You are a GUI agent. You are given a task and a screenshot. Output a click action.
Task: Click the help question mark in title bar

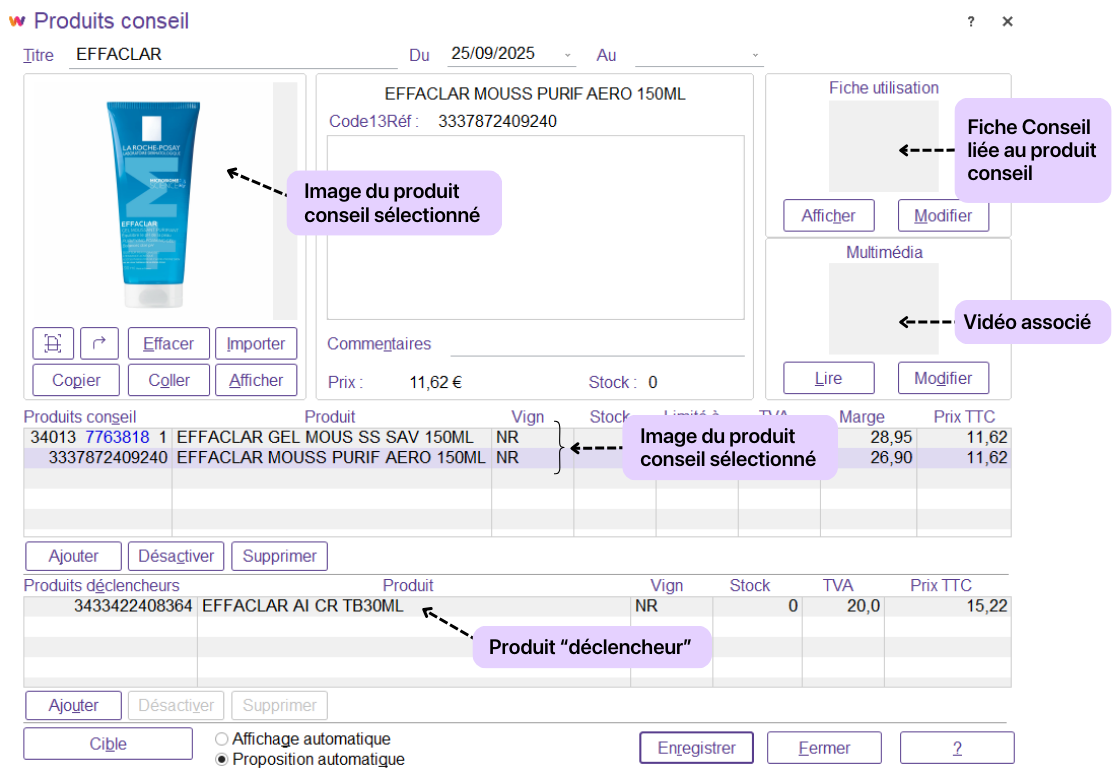point(970,22)
